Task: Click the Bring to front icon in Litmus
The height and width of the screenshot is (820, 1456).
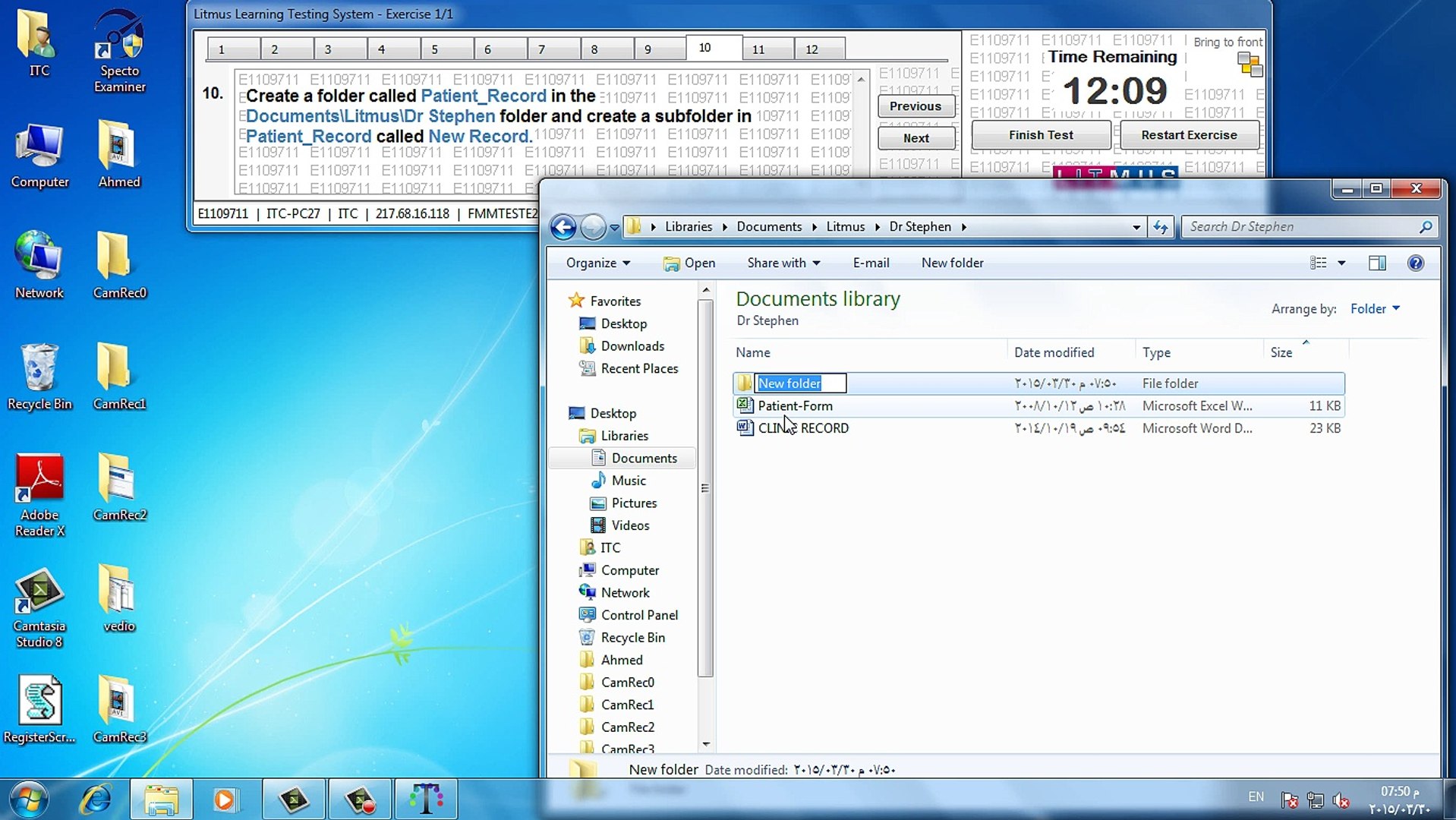Action: 1250,64
